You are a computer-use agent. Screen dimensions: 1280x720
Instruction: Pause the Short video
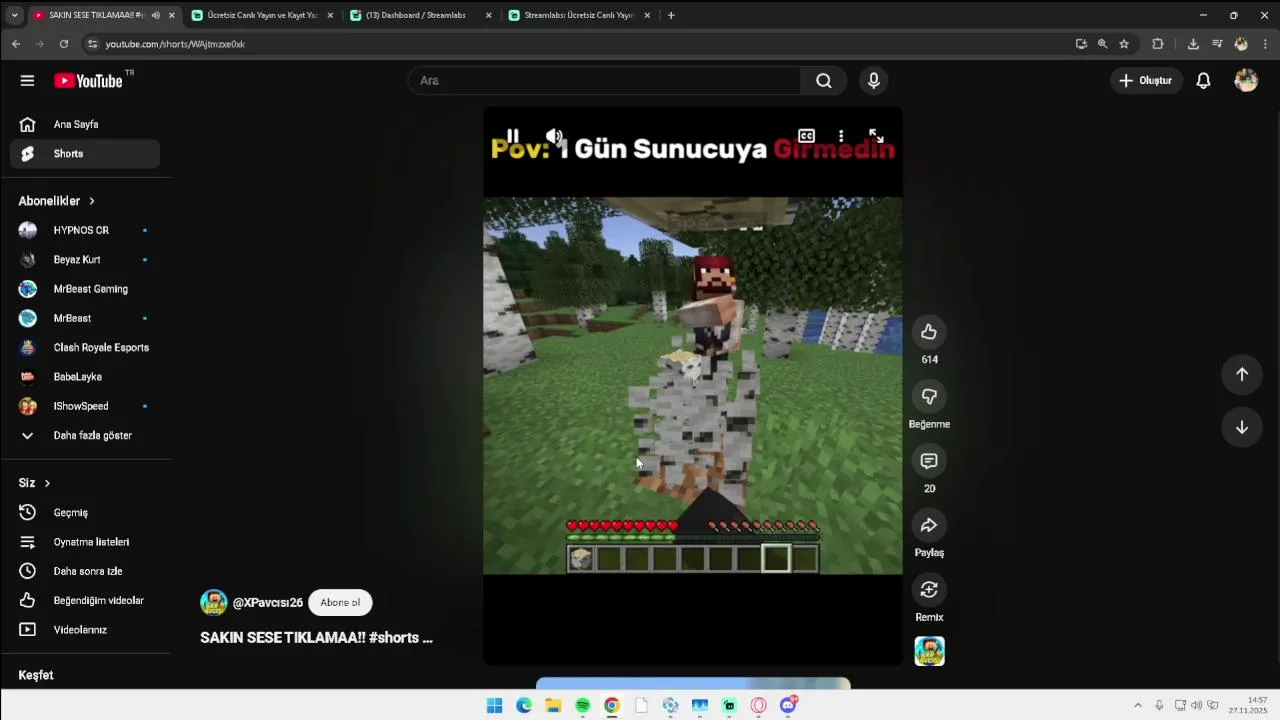point(512,136)
